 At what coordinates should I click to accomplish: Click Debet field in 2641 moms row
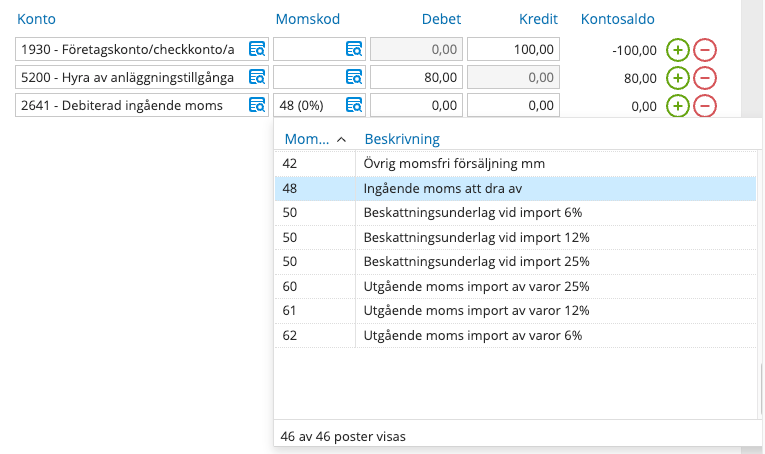(416, 105)
